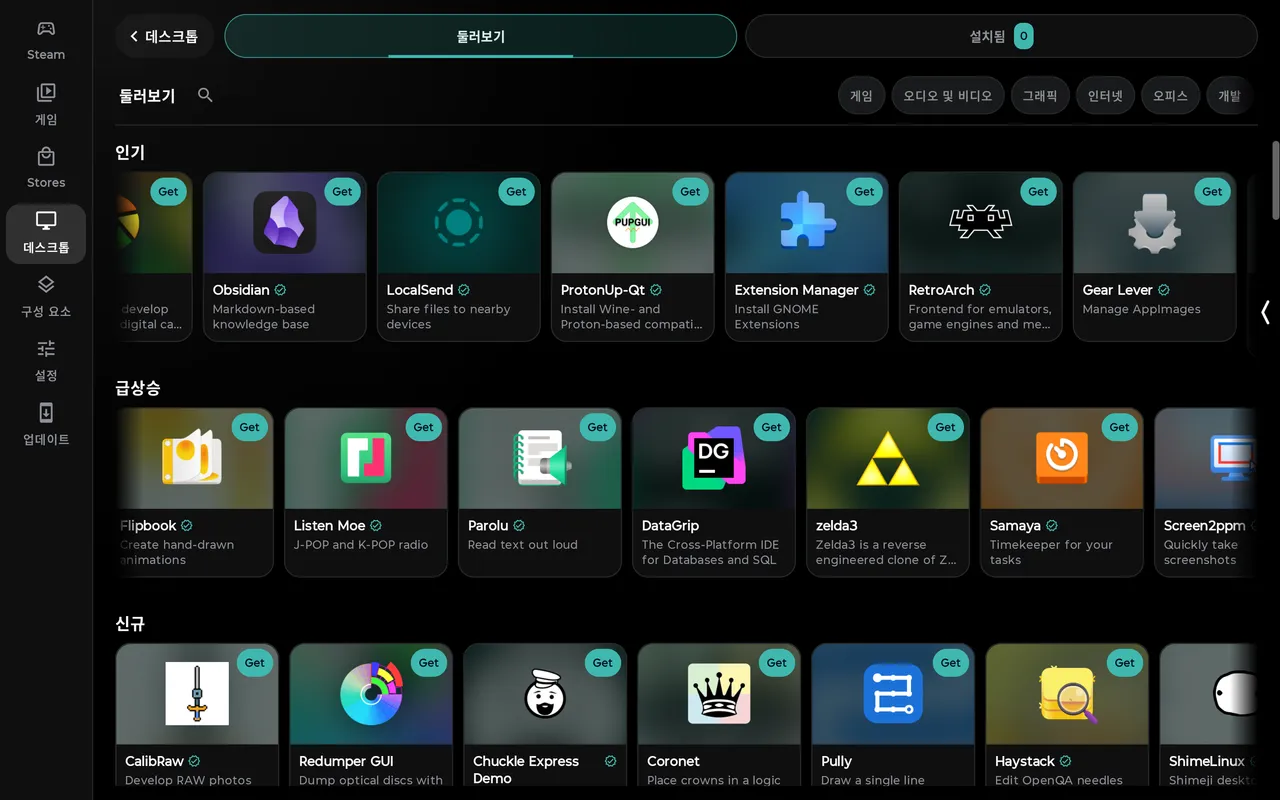Click Get on the DataGrip card

click(x=771, y=427)
